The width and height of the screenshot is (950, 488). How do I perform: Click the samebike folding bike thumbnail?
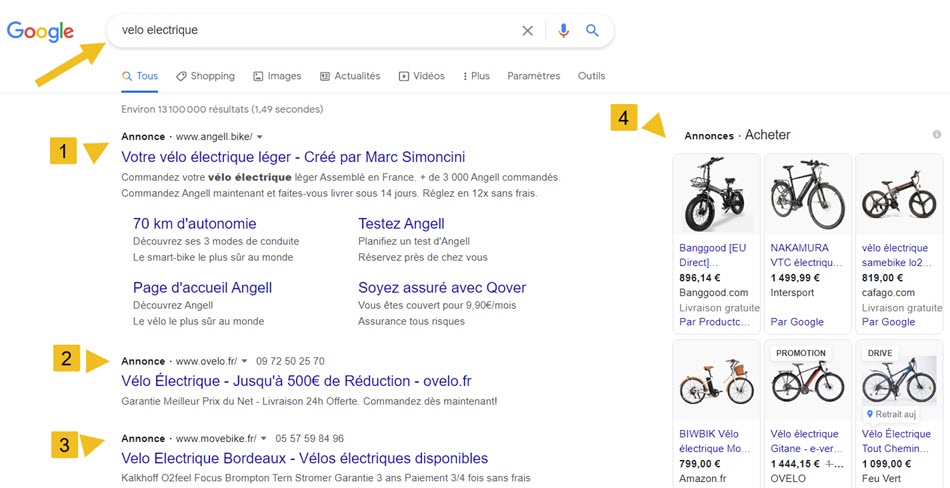[x=899, y=194]
